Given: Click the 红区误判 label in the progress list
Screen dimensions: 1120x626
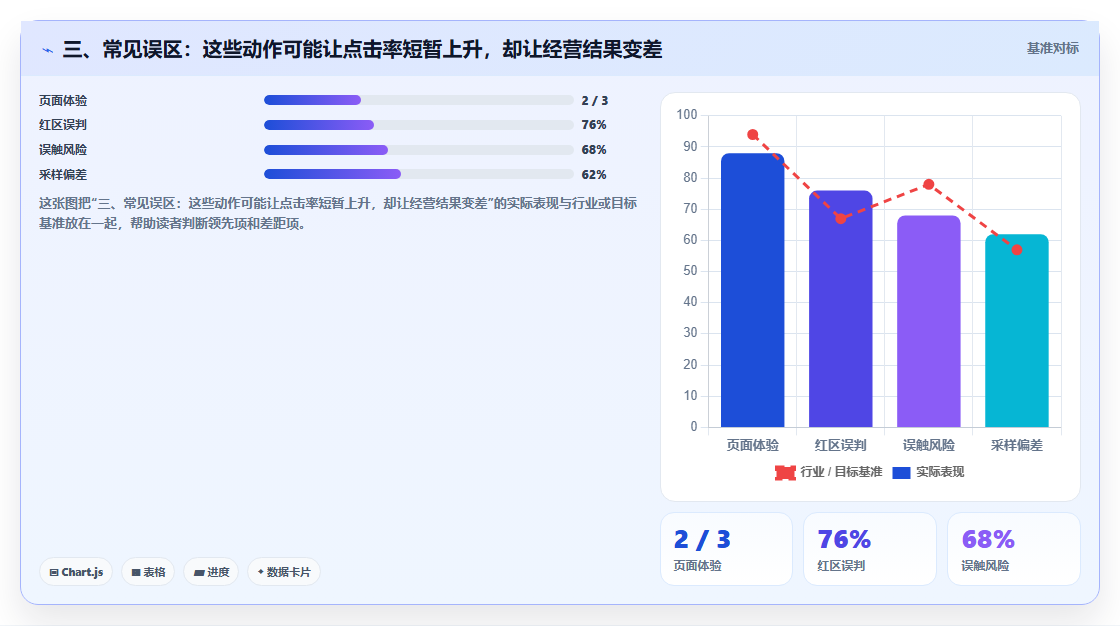Looking at the screenshot, I should click(x=63, y=125).
